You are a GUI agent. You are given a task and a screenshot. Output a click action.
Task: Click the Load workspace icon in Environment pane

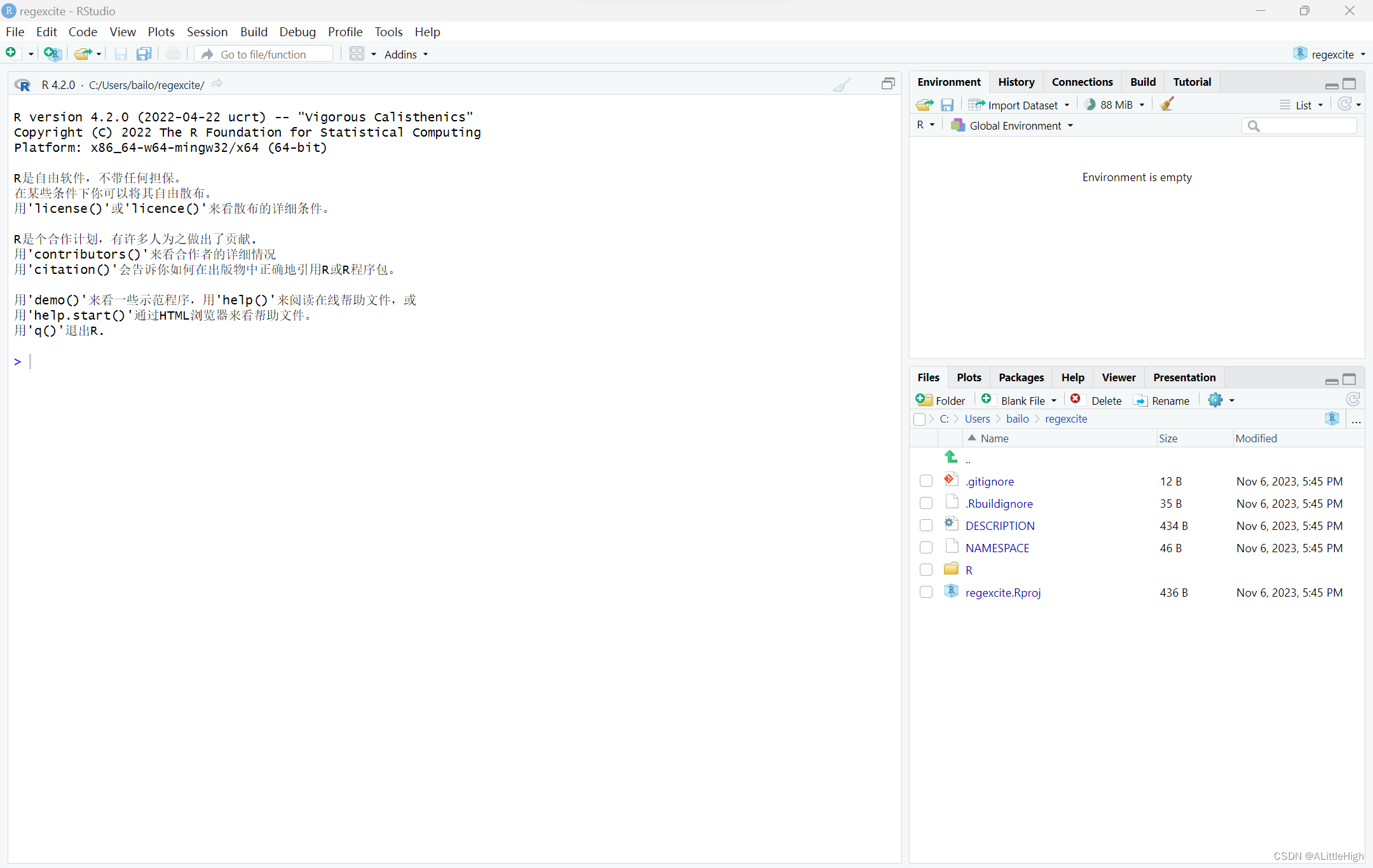[x=925, y=104]
